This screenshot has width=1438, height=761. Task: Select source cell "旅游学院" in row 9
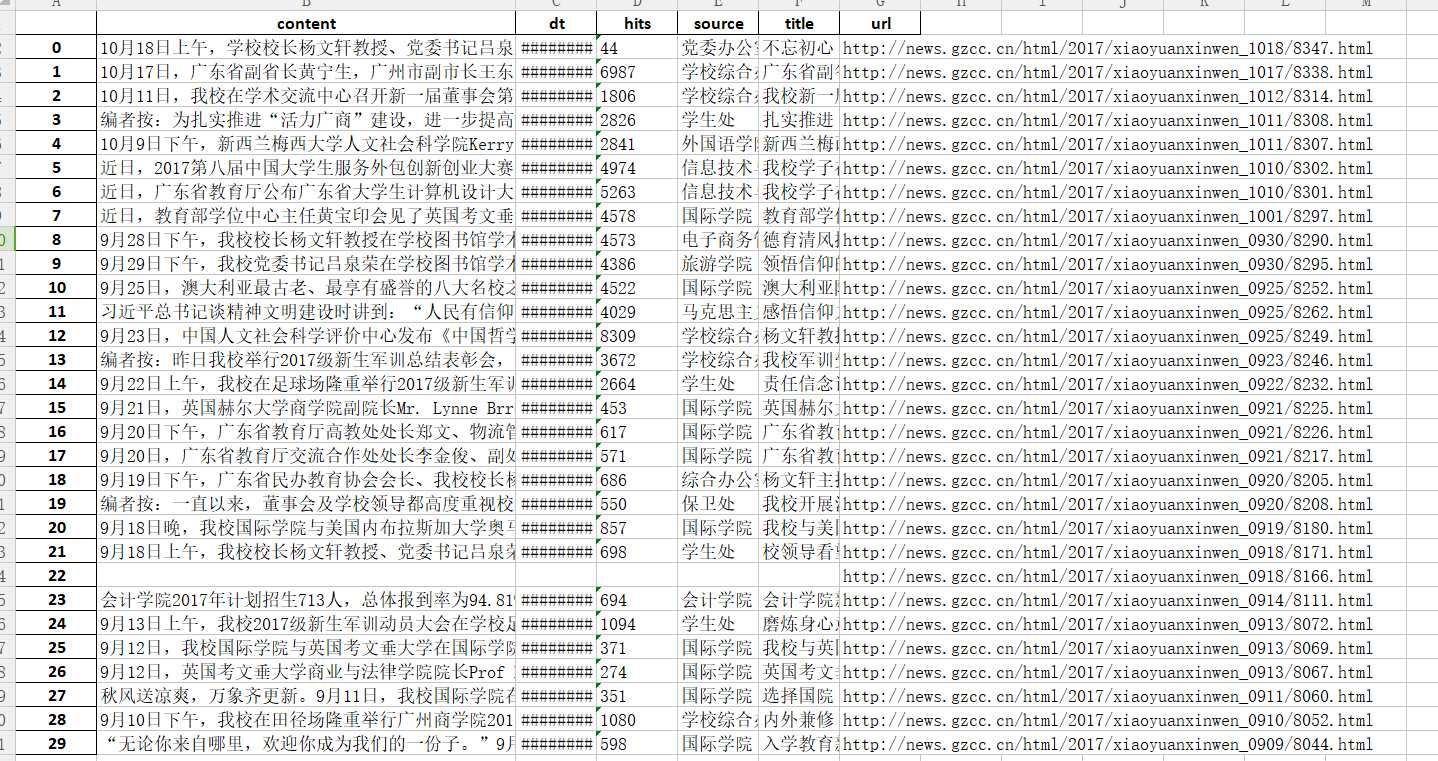click(x=718, y=263)
